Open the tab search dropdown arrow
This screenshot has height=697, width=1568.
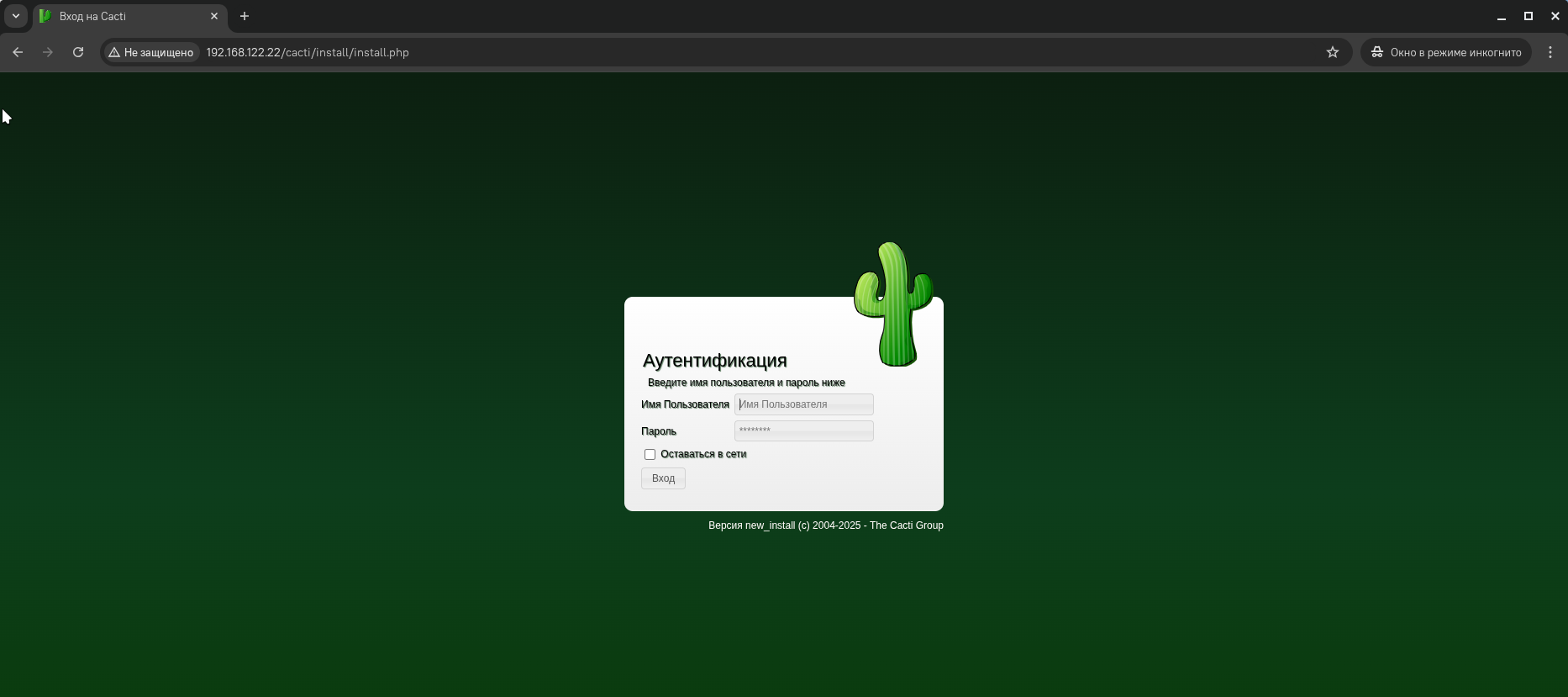16,16
